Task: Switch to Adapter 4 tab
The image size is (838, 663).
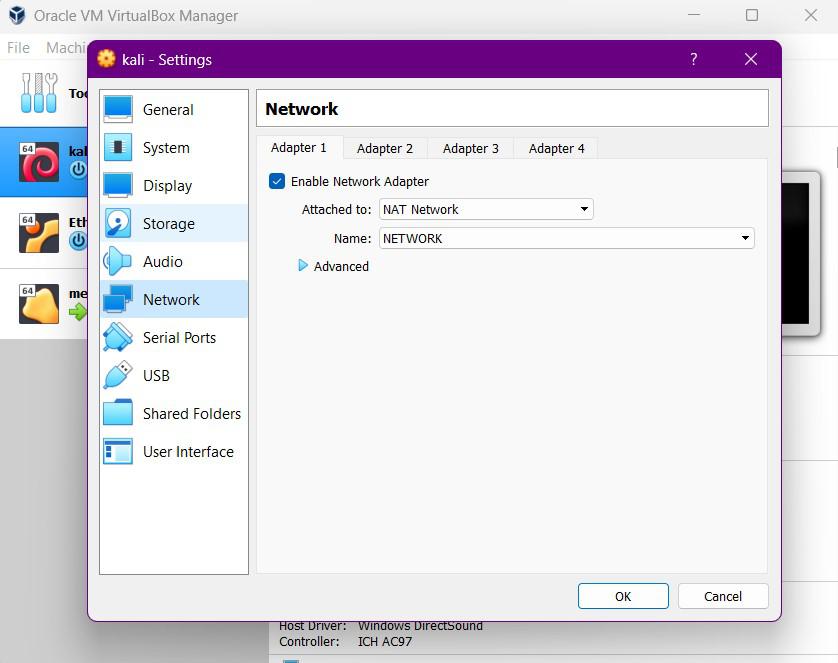Action: pyautogui.click(x=556, y=149)
